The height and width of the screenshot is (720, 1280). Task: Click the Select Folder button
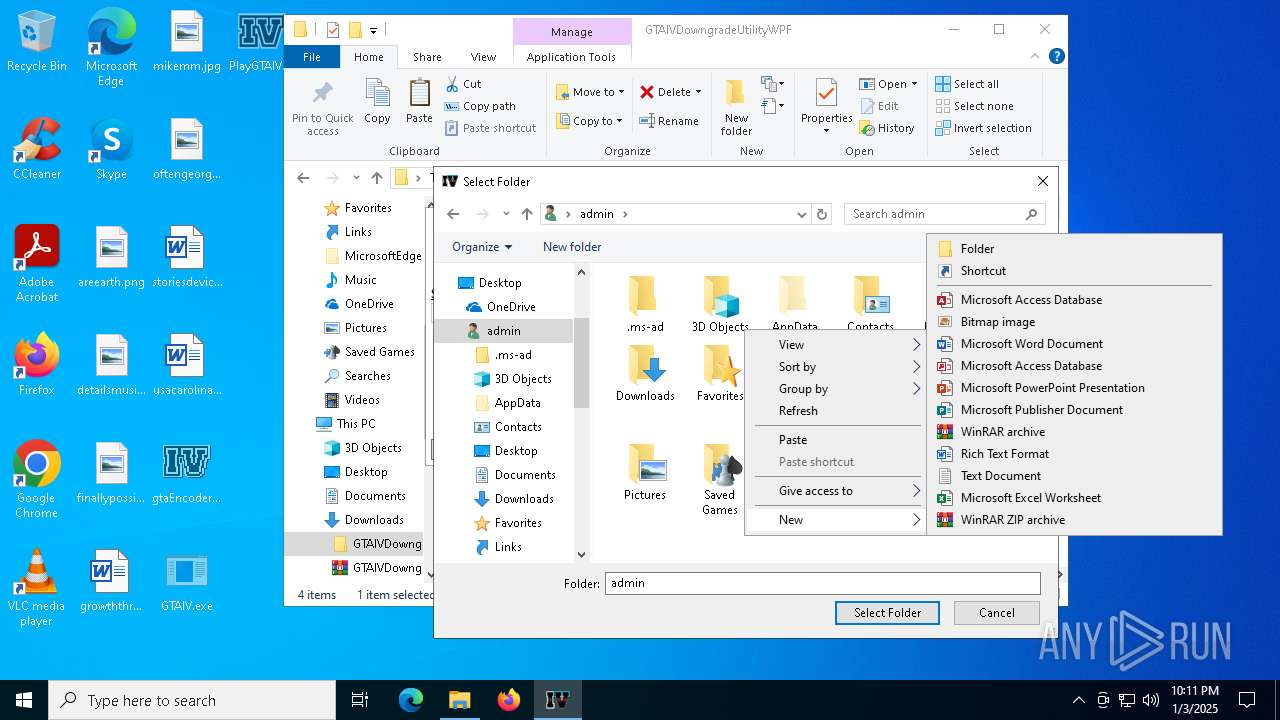click(887, 613)
